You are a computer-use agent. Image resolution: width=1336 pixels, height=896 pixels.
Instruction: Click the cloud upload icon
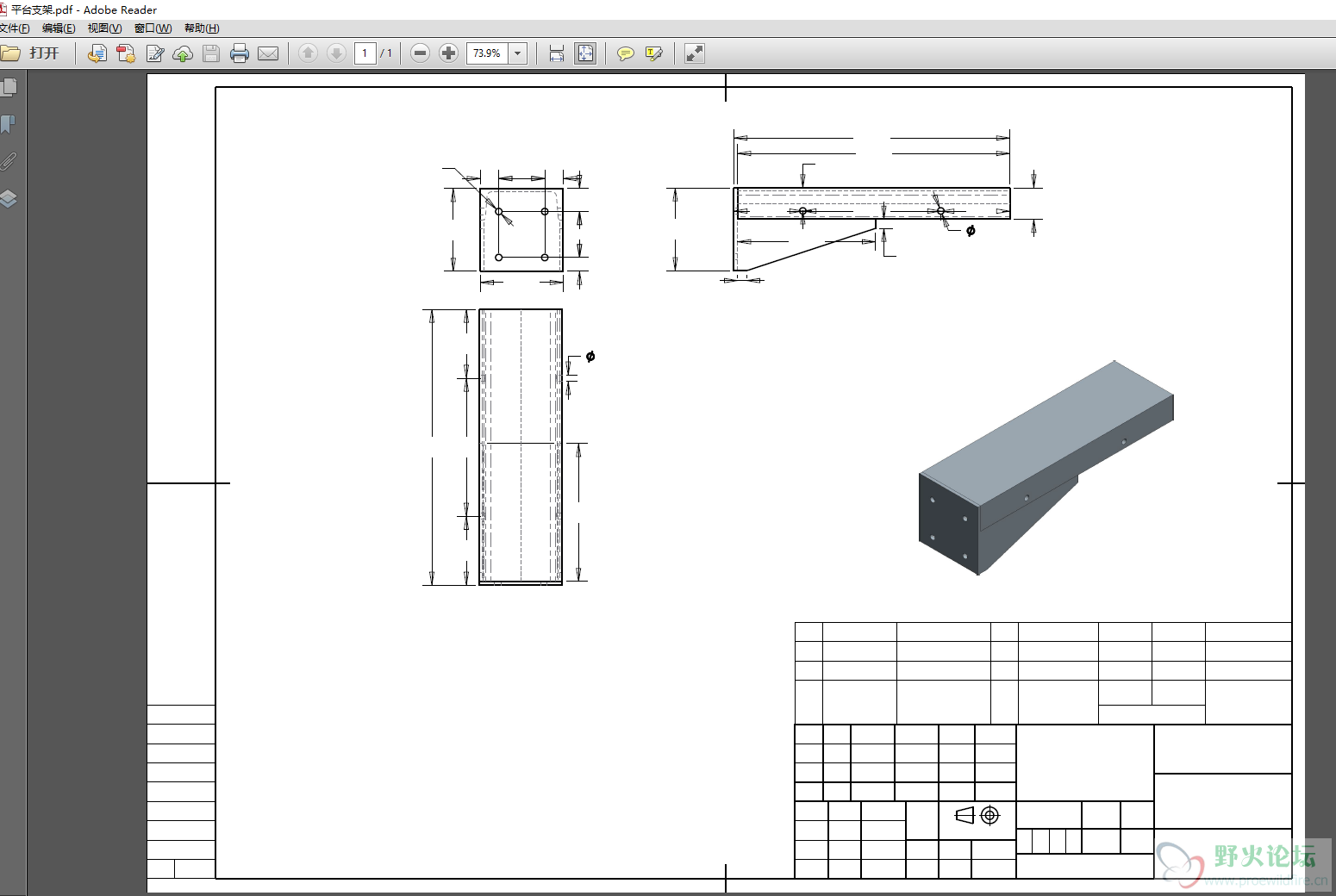tap(183, 53)
